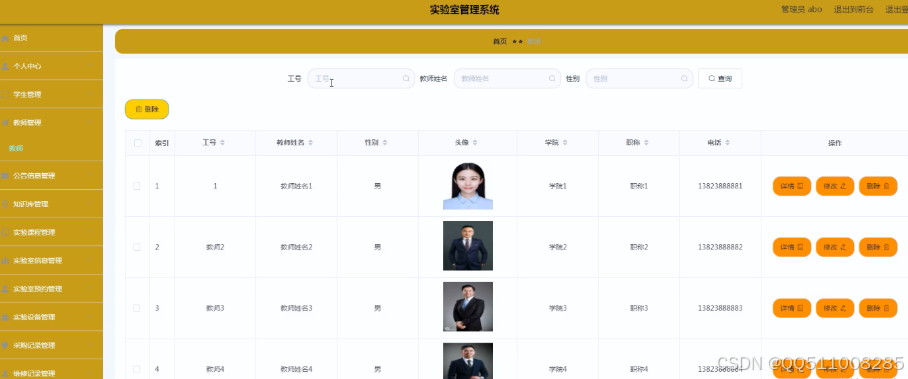Open 详情 for row 教师姓名1
Screen dimensions: 908x379
pyautogui.click(x=792, y=186)
